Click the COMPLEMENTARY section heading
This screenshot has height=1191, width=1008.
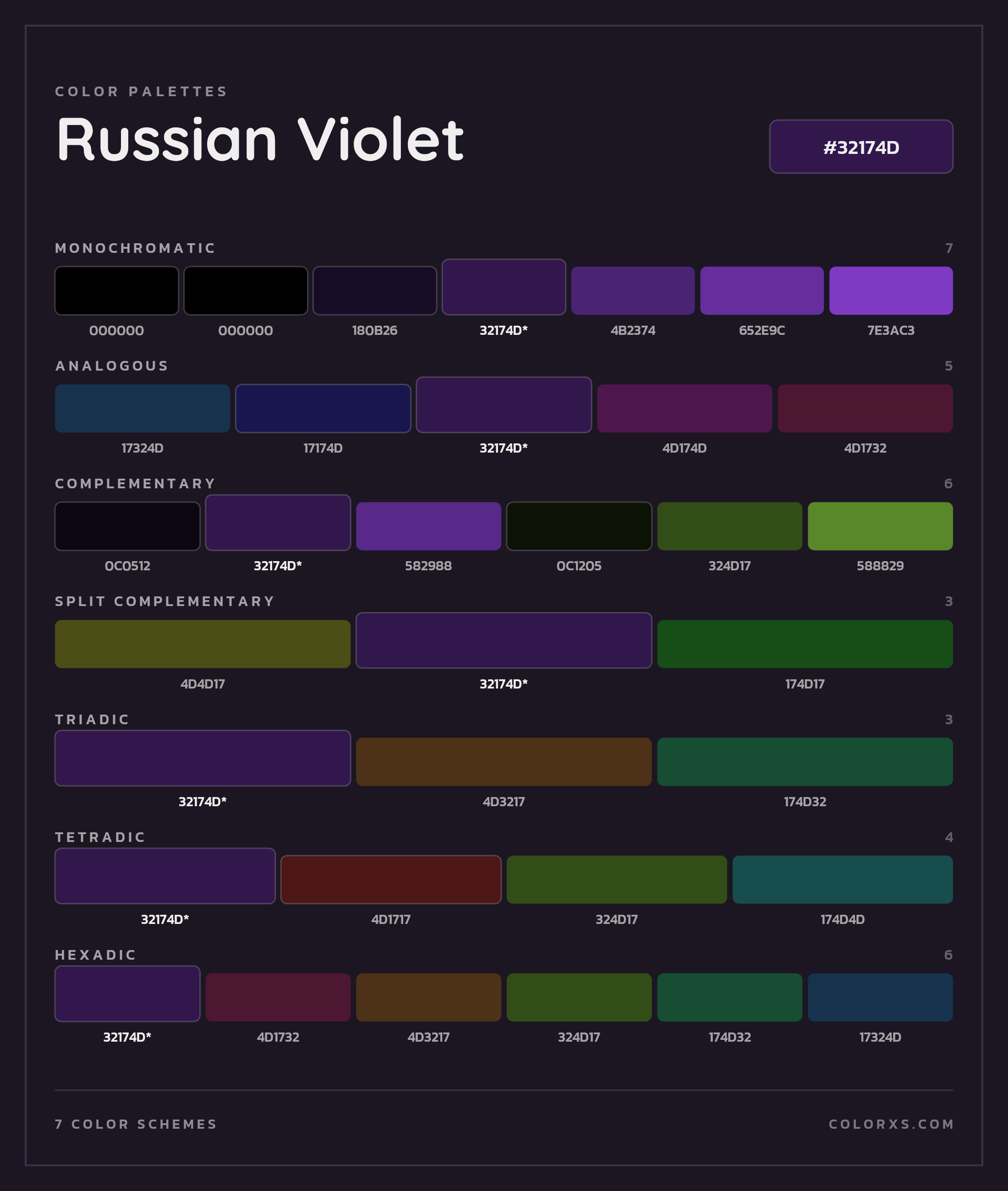pos(136,484)
